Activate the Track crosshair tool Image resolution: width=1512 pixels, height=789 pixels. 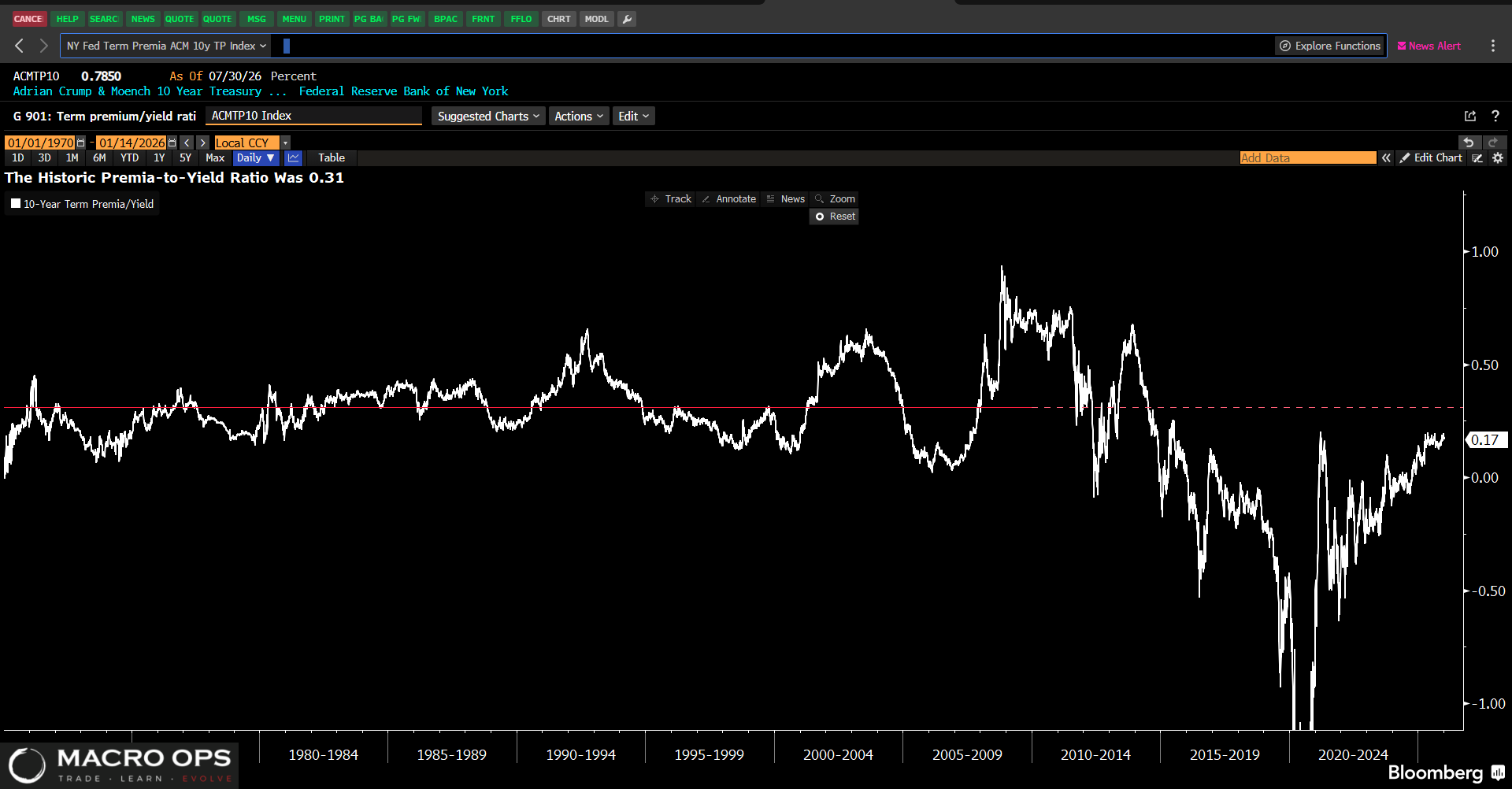671,199
